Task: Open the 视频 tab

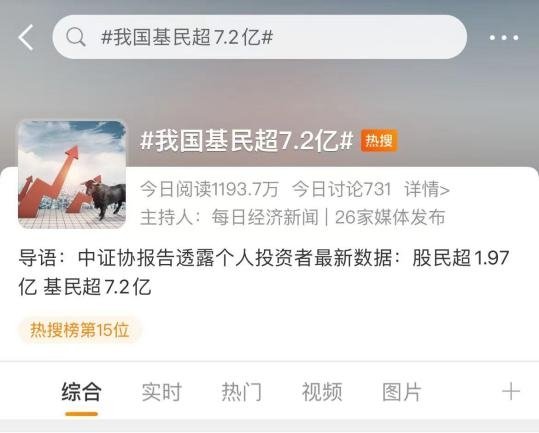Action: (322, 392)
